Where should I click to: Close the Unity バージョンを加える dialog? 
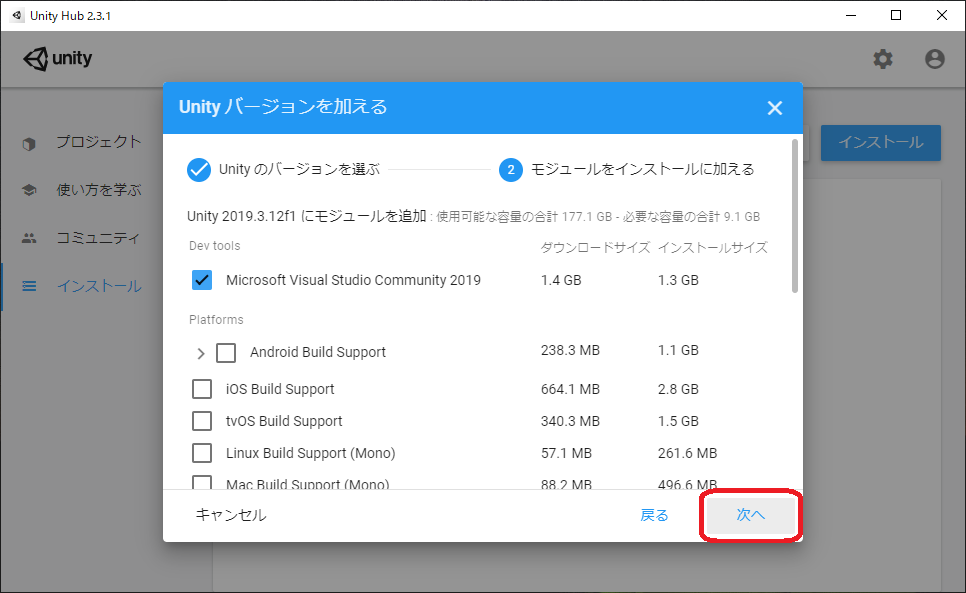pos(774,108)
